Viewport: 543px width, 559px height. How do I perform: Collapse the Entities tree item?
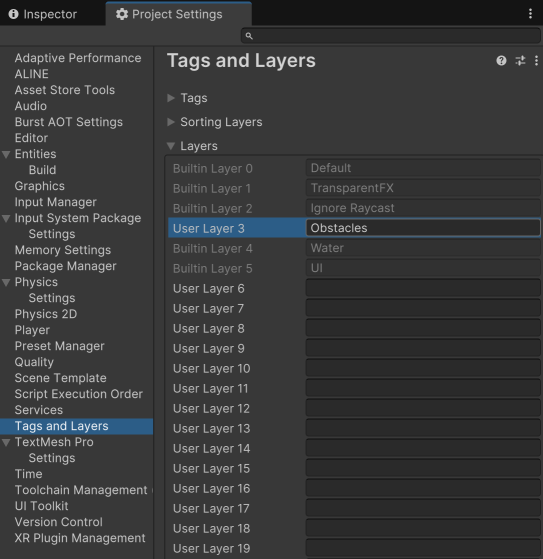coord(6,154)
